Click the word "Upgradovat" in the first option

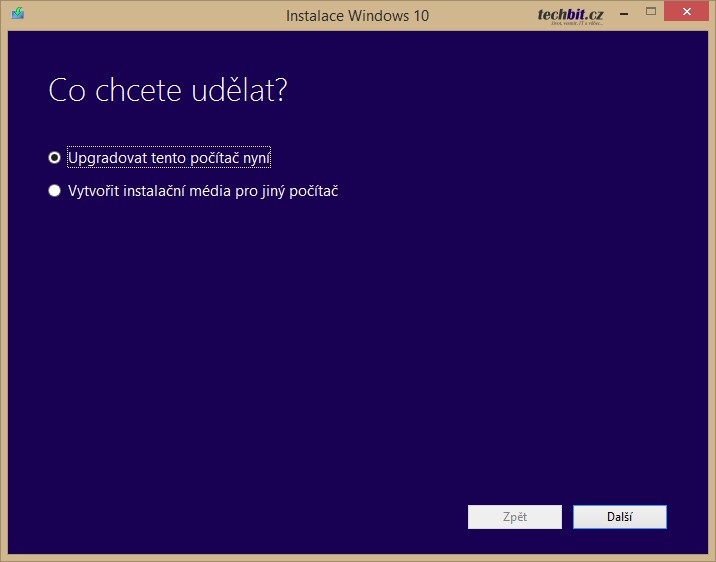click(105, 158)
